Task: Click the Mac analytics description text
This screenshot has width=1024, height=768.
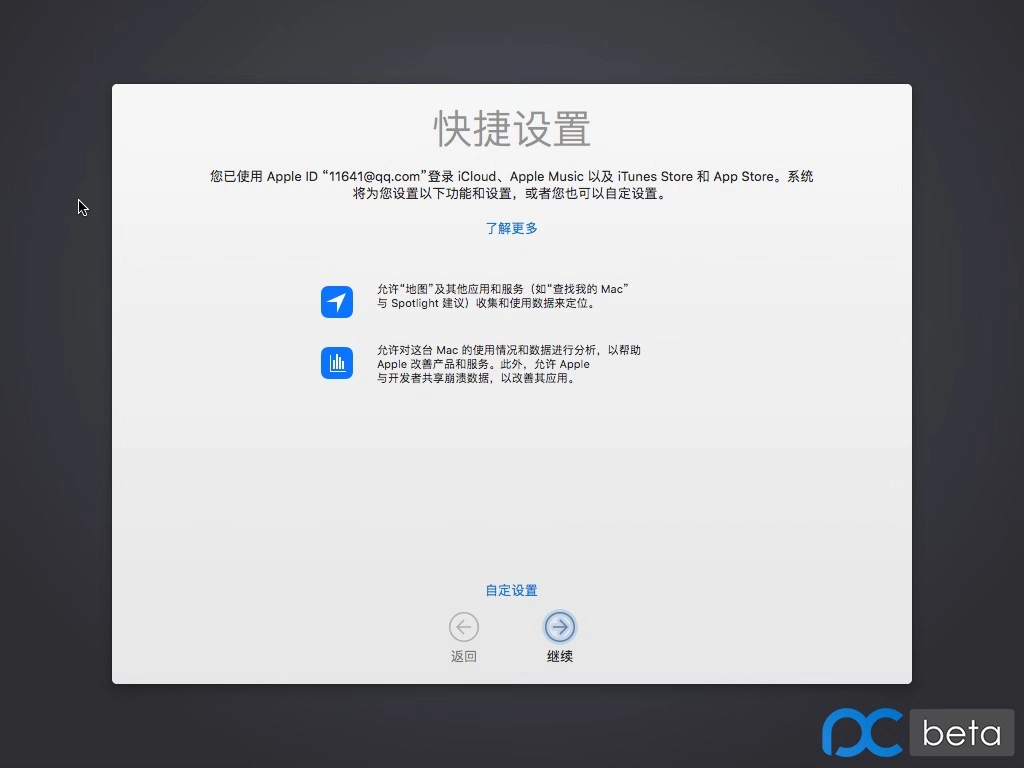Action: (x=508, y=364)
